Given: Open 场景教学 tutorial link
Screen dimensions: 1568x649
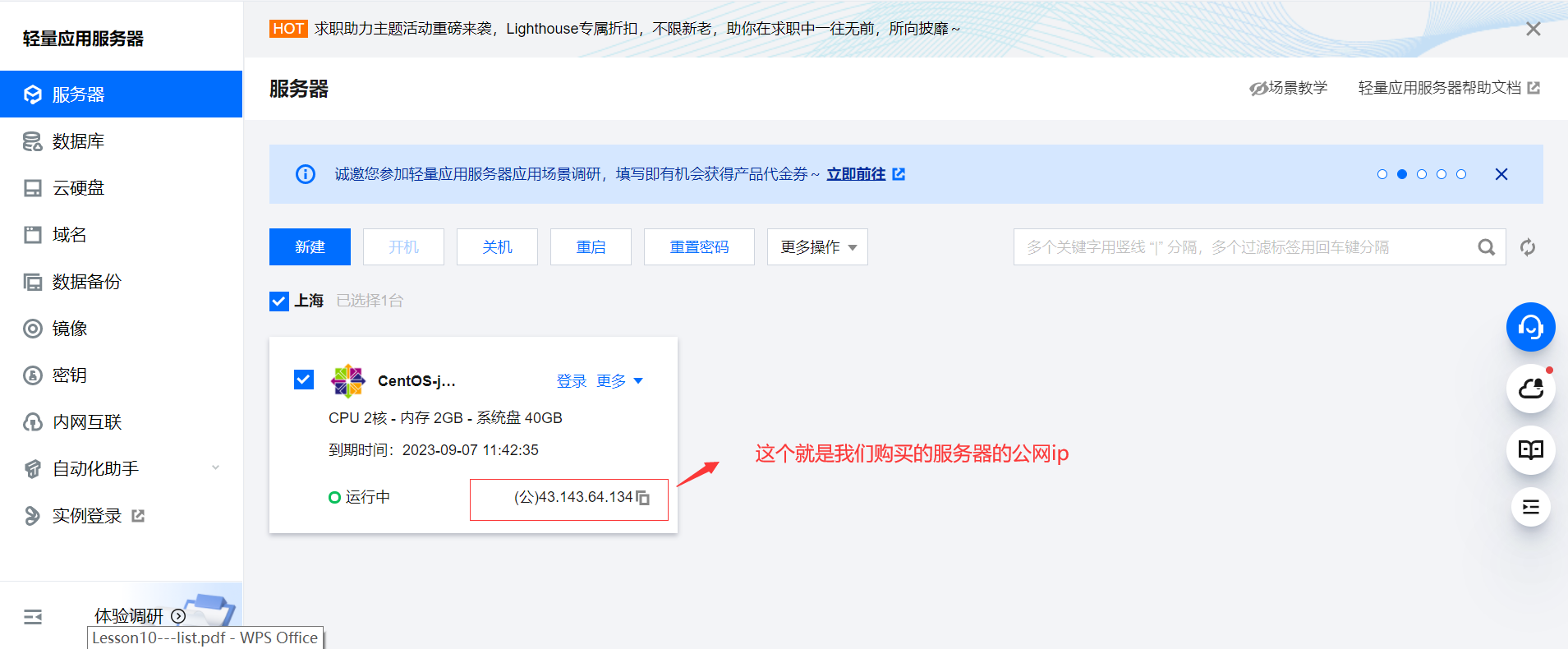Looking at the screenshot, I should 1288,88.
